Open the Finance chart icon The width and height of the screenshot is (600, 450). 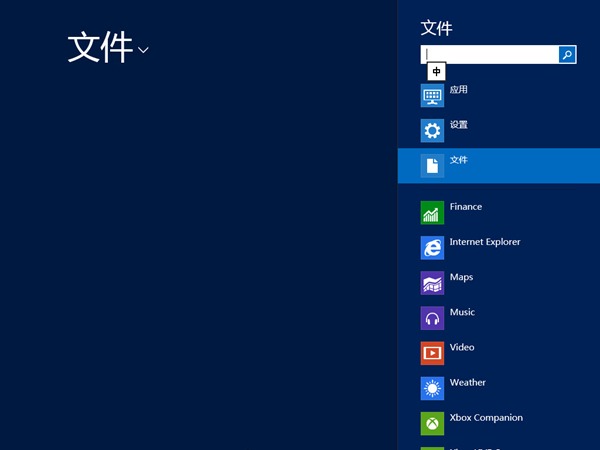coord(432,213)
